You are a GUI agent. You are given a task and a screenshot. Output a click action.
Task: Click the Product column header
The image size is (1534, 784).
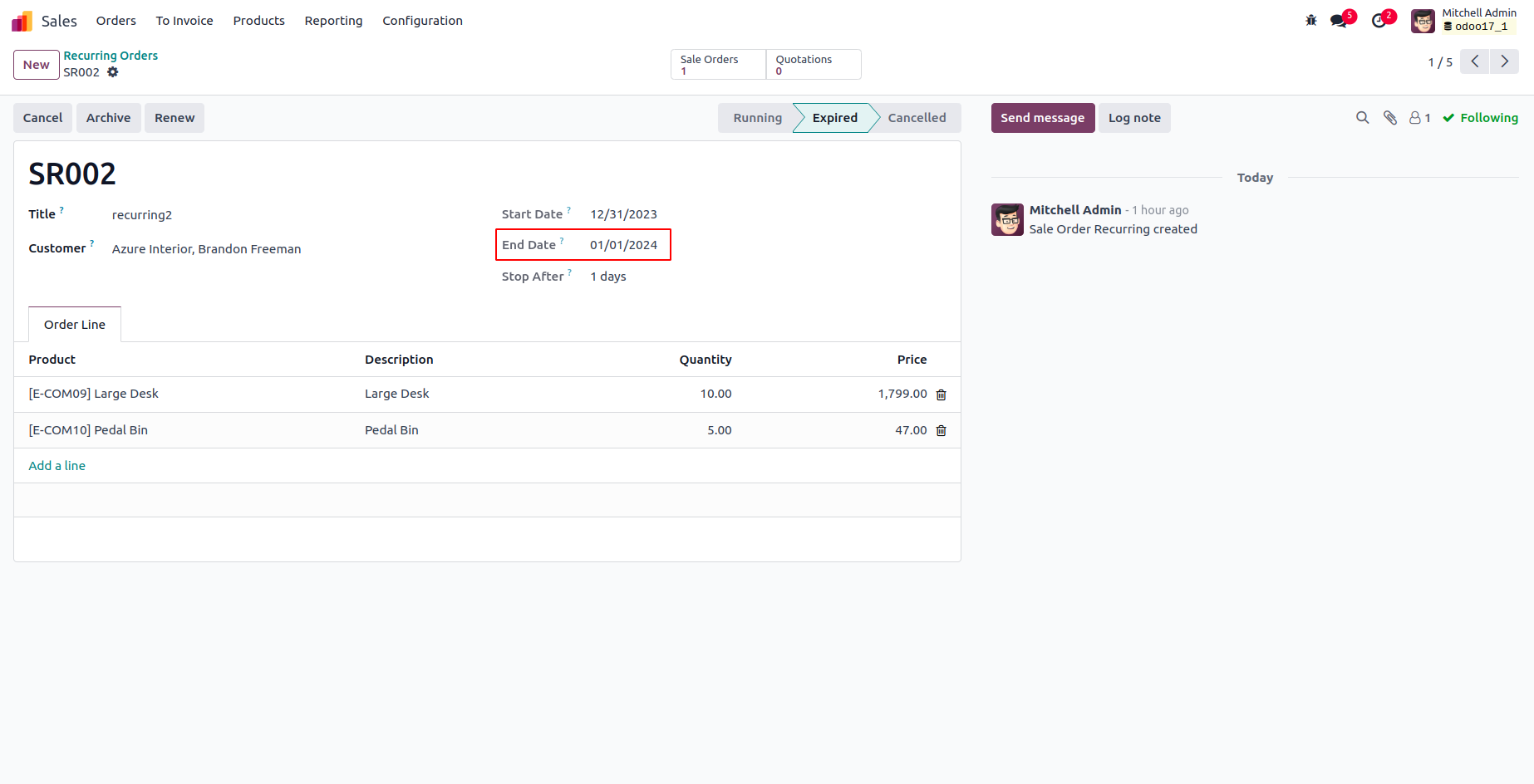click(x=52, y=360)
